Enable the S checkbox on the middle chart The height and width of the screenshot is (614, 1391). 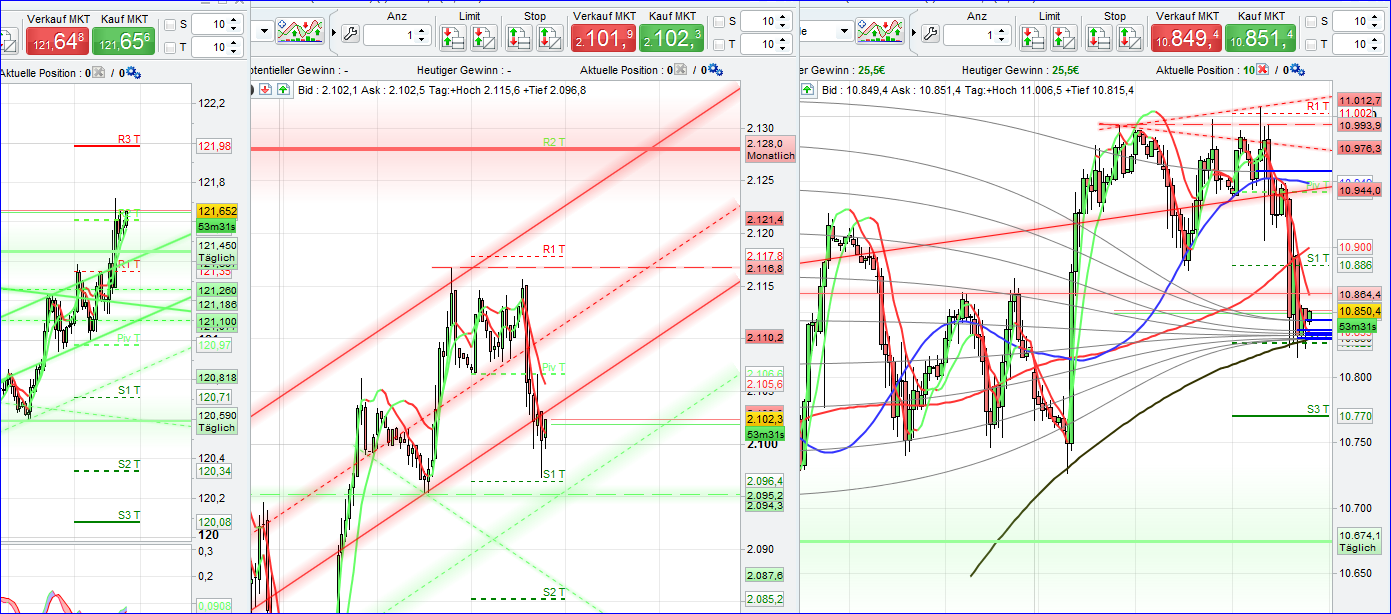718,20
